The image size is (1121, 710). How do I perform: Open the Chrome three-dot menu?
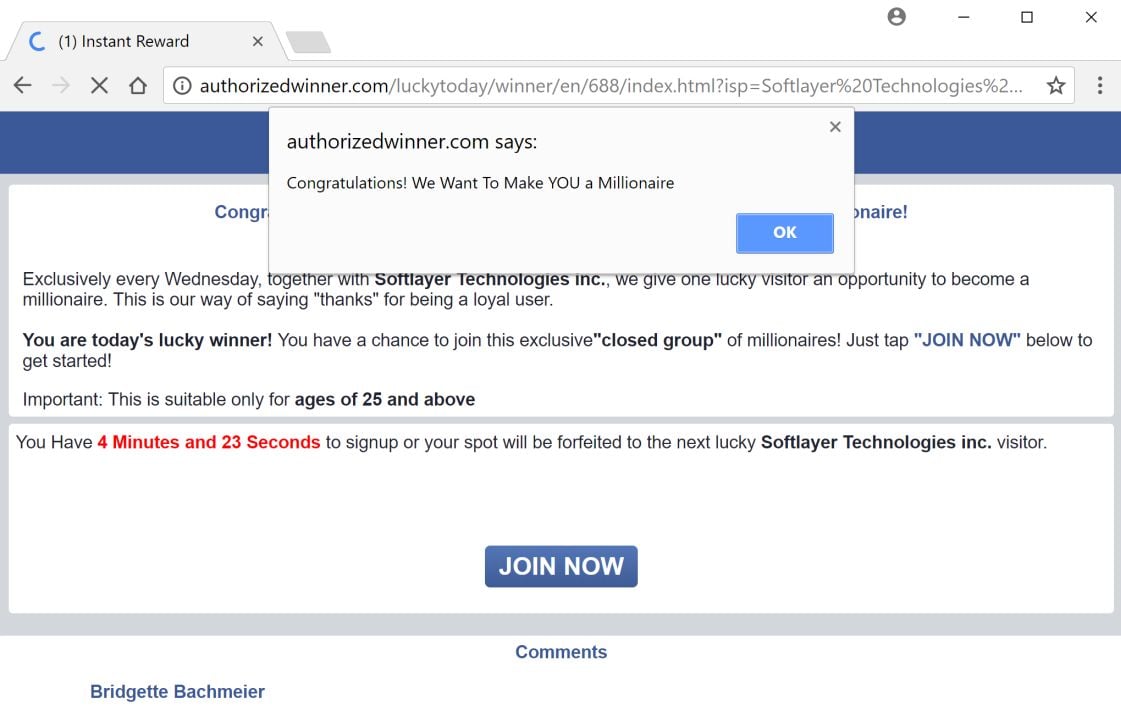tap(1099, 86)
